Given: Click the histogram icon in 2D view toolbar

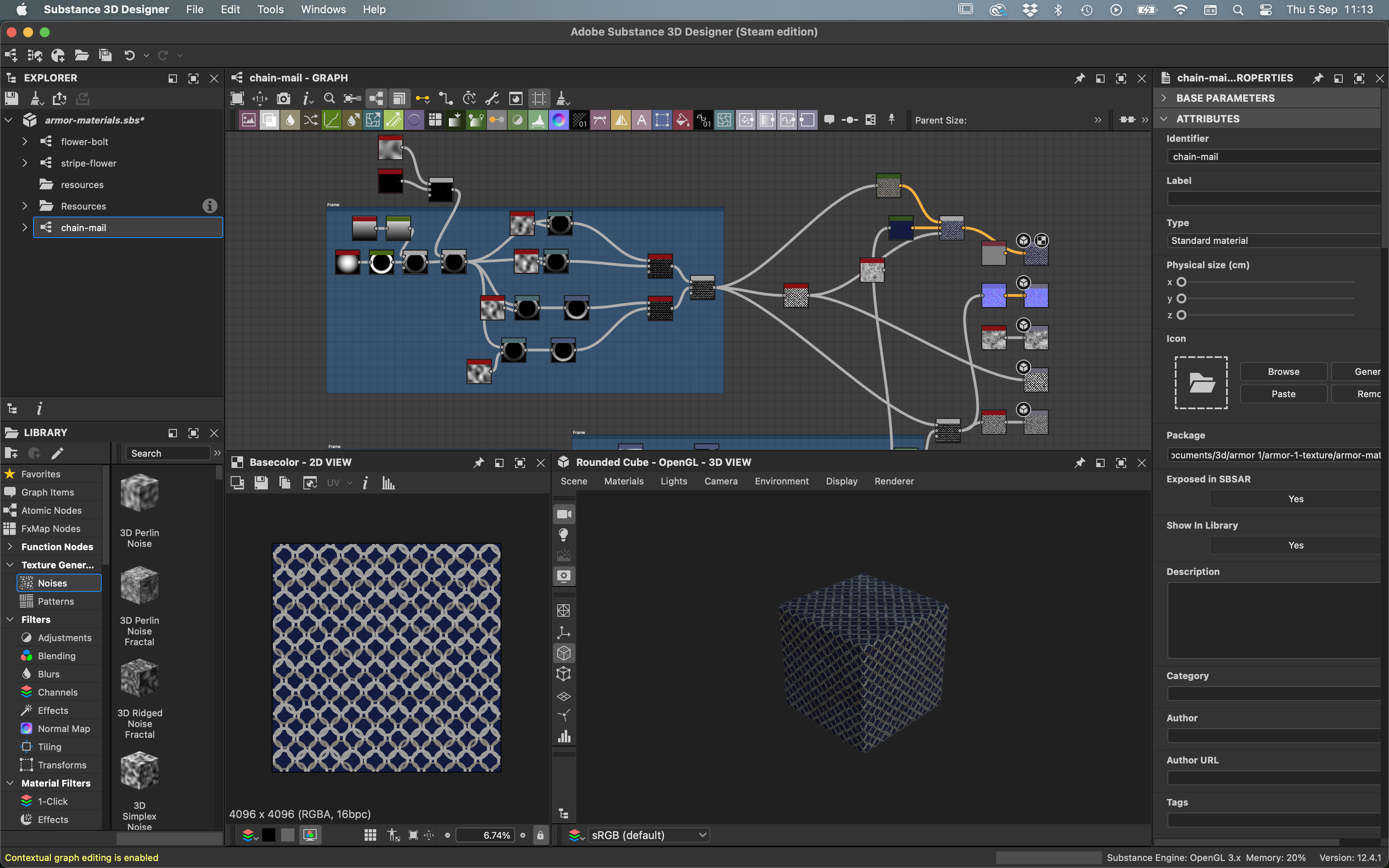Looking at the screenshot, I should pos(389,483).
